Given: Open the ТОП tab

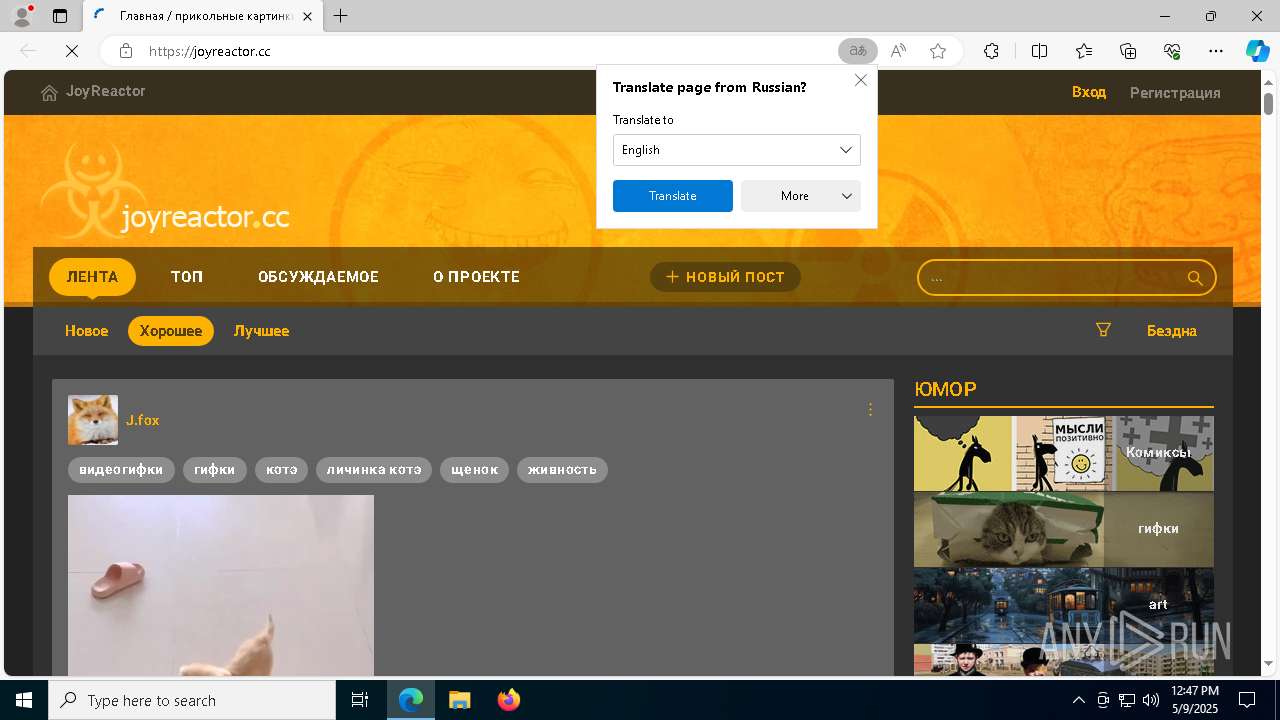Looking at the screenshot, I should (x=187, y=277).
